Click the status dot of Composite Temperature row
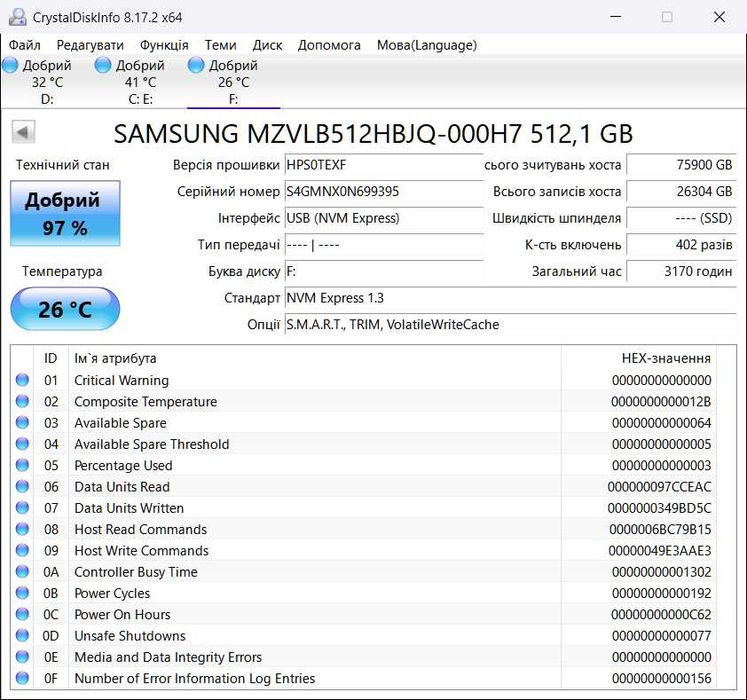This screenshot has height=700, width=747. (x=22, y=401)
